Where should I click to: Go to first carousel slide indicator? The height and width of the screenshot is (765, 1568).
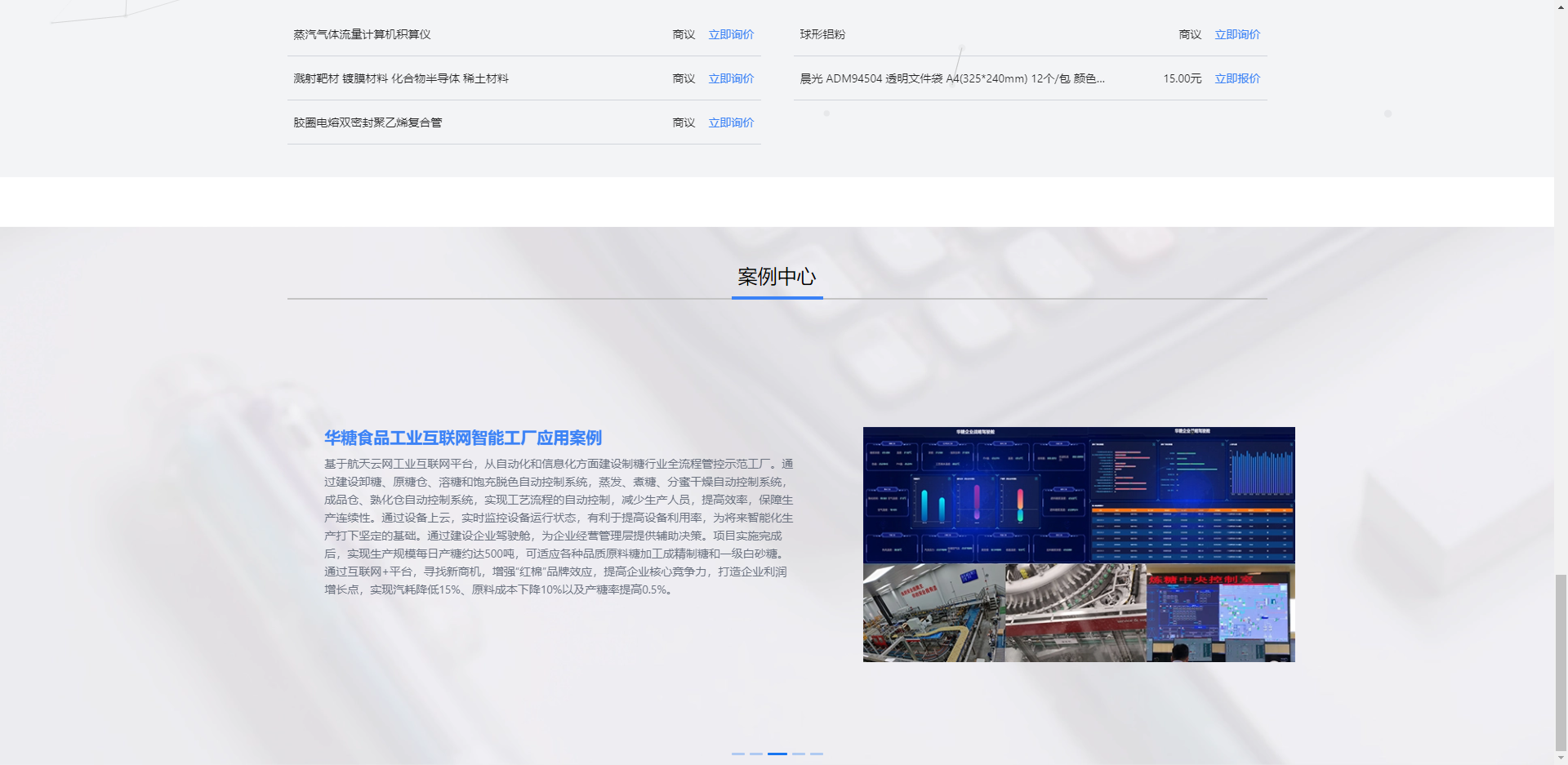click(738, 754)
